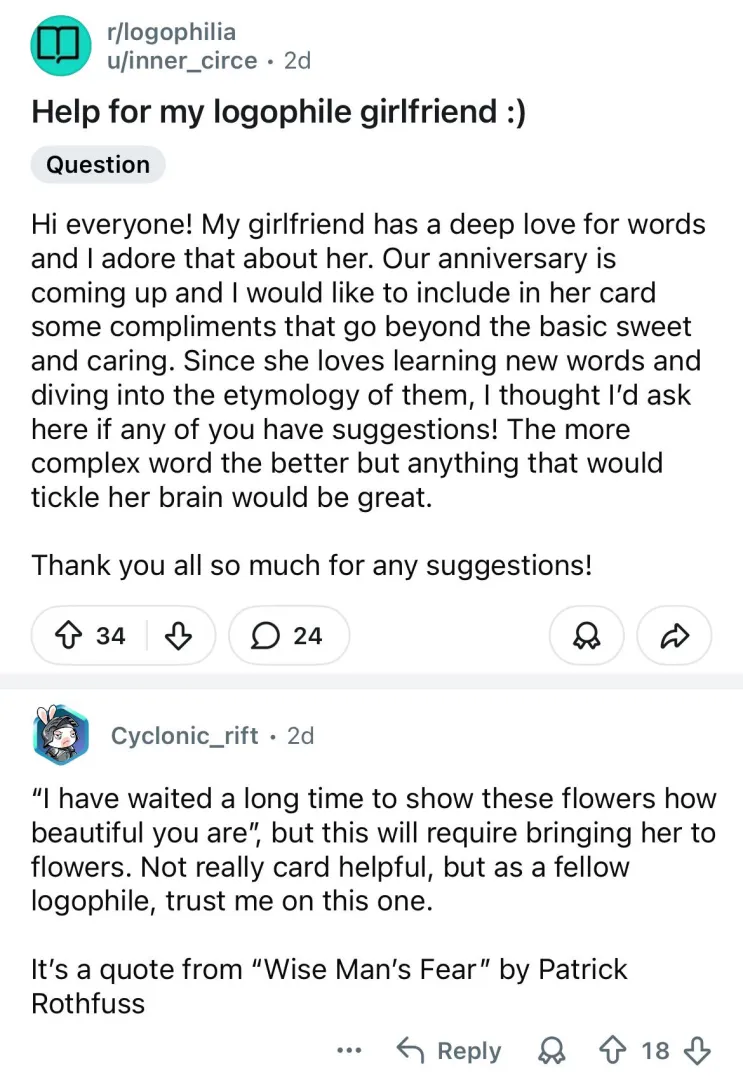Give an award to the post
The height and width of the screenshot is (1080, 743).
(x=586, y=635)
